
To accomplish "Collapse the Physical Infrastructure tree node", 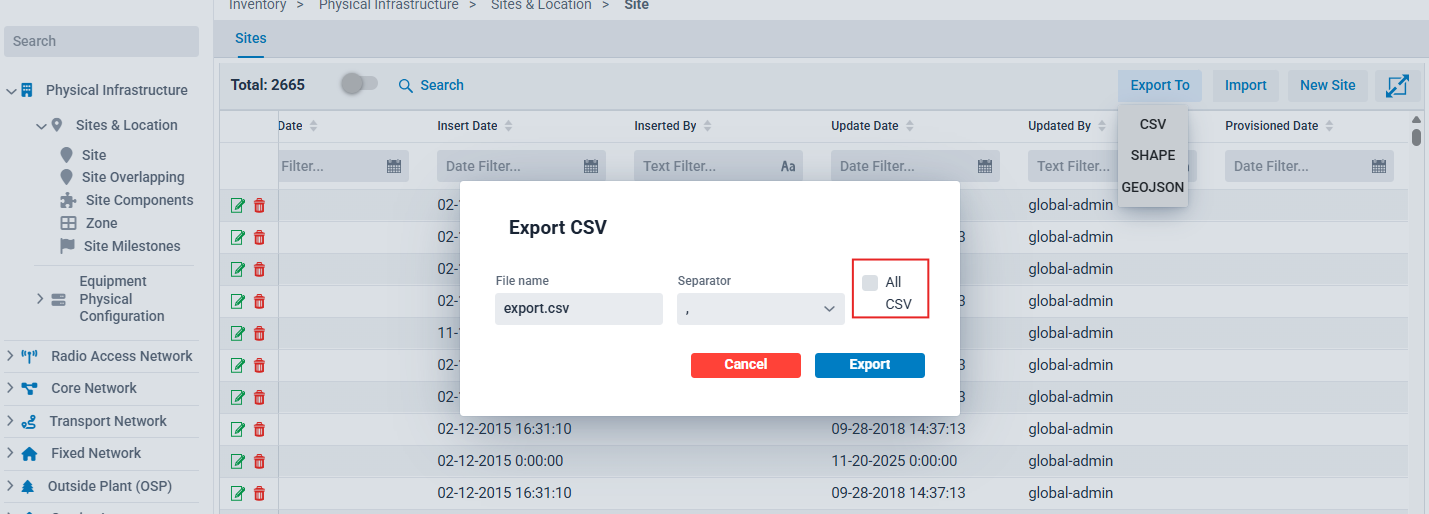I will [11, 91].
